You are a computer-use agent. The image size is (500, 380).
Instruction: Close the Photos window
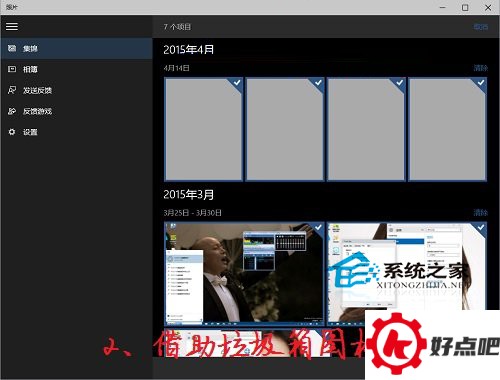tap(488, 7)
